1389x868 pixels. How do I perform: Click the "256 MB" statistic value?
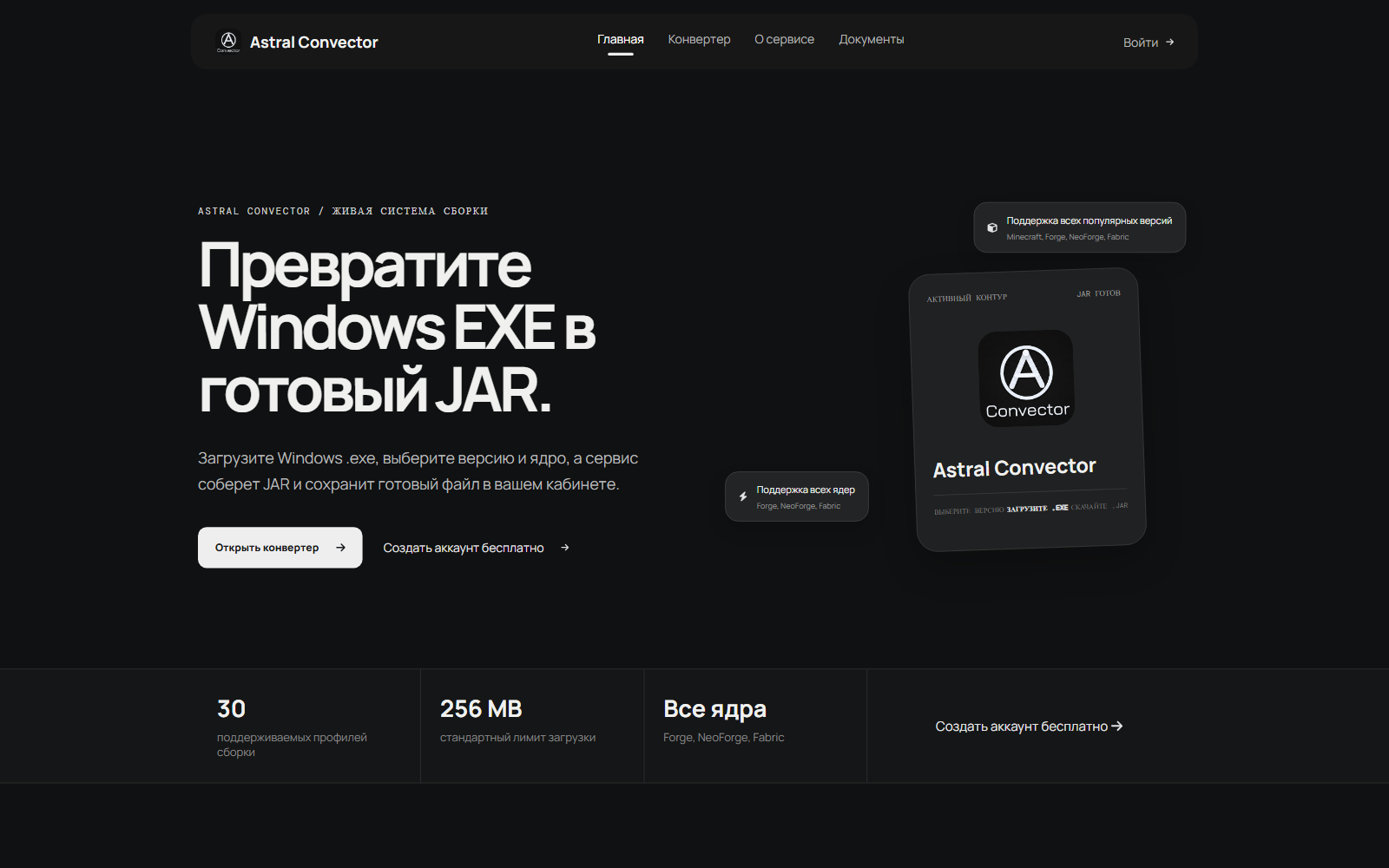(481, 709)
